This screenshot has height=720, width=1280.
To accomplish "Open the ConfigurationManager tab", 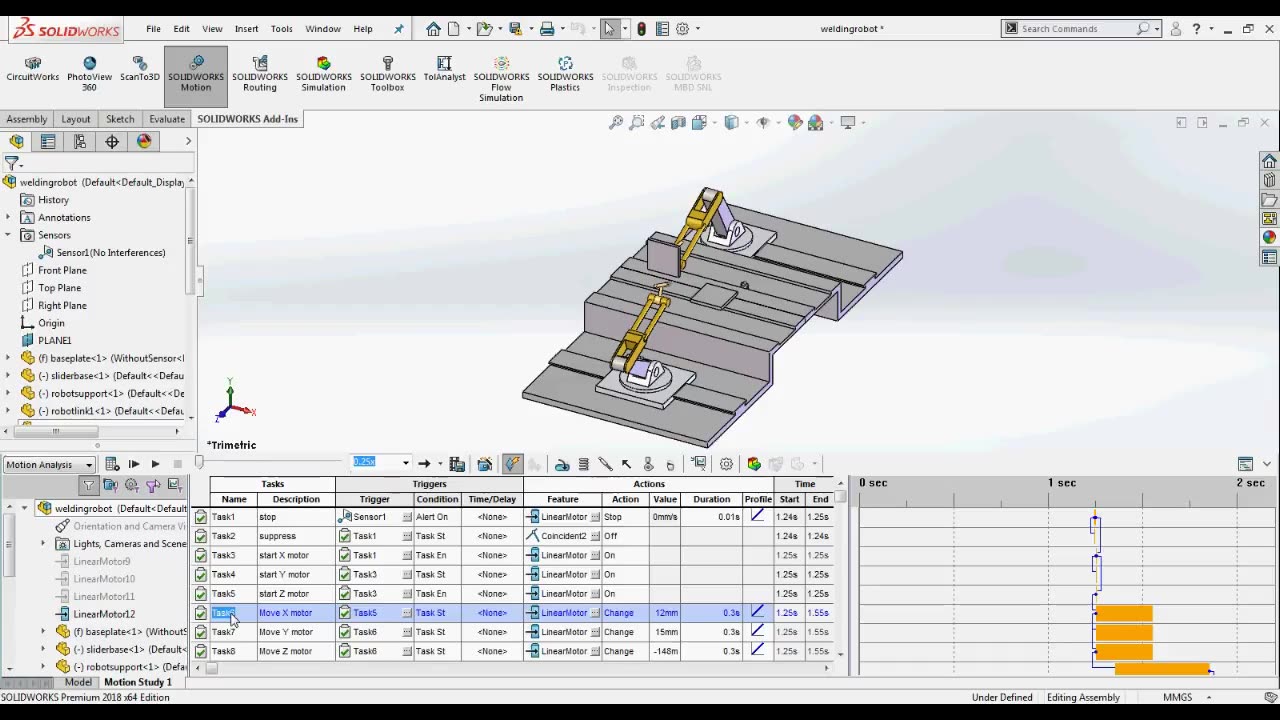I will 80,142.
